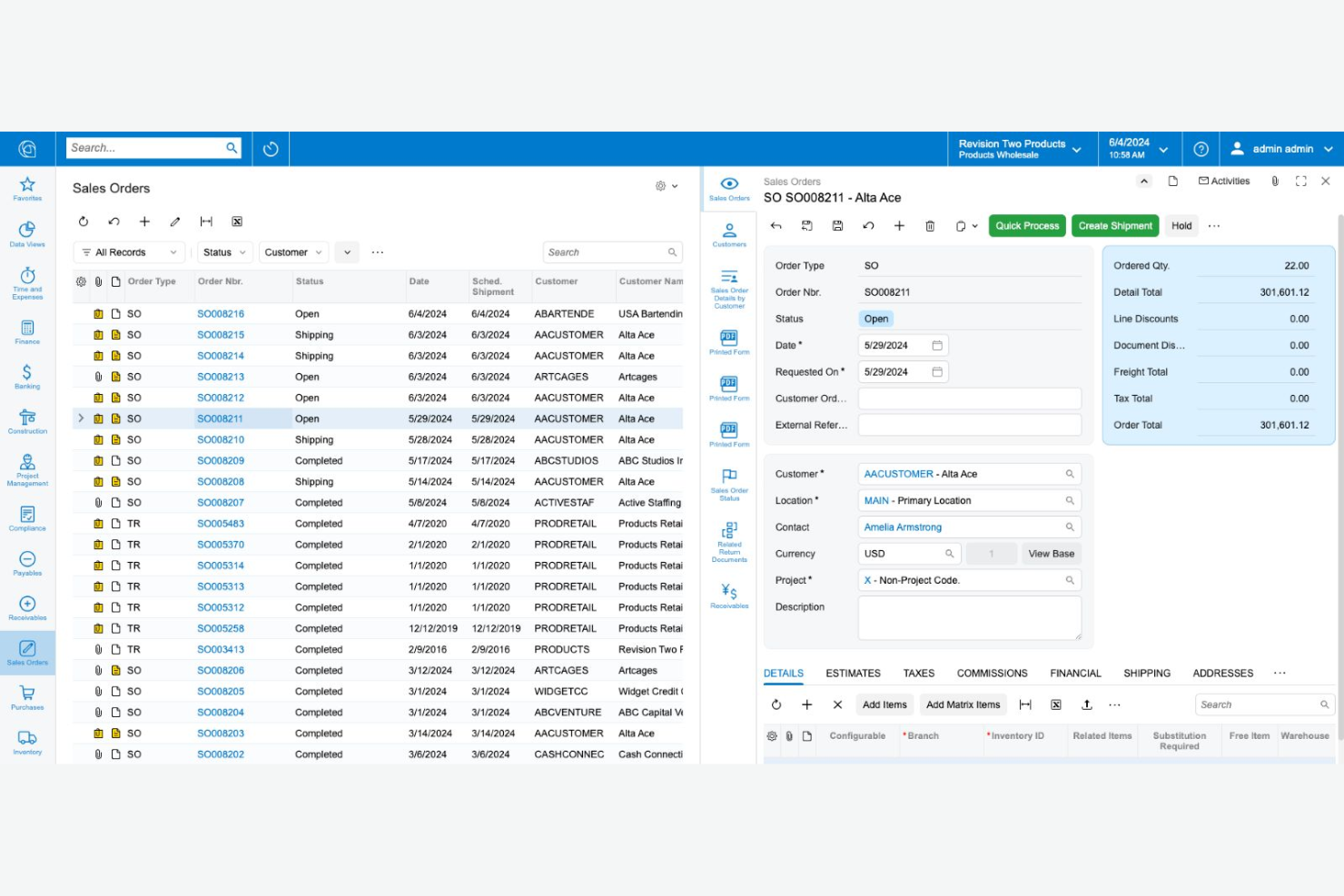Open order SO008216 link

(221, 314)
